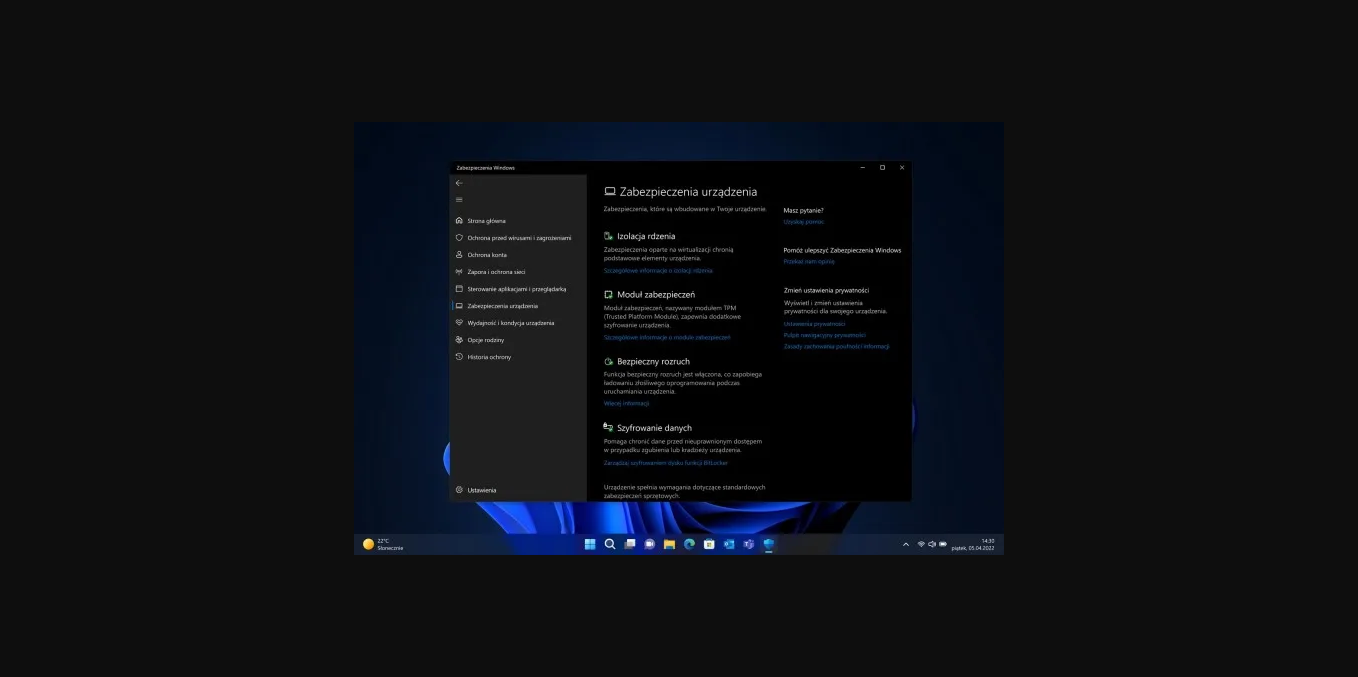The width and height of the screenshot is (1358, 677).
Task: Open File Explorer from the taskbar
Action: click(669, 544)
